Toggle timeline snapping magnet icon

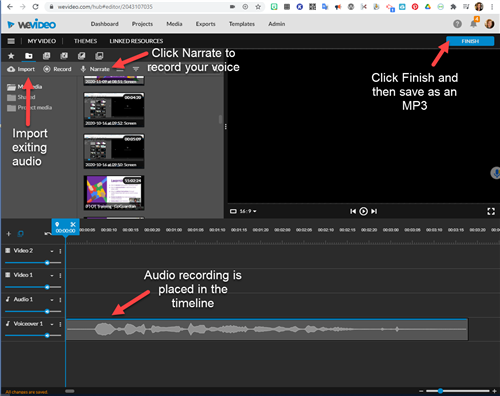point(20,234)
